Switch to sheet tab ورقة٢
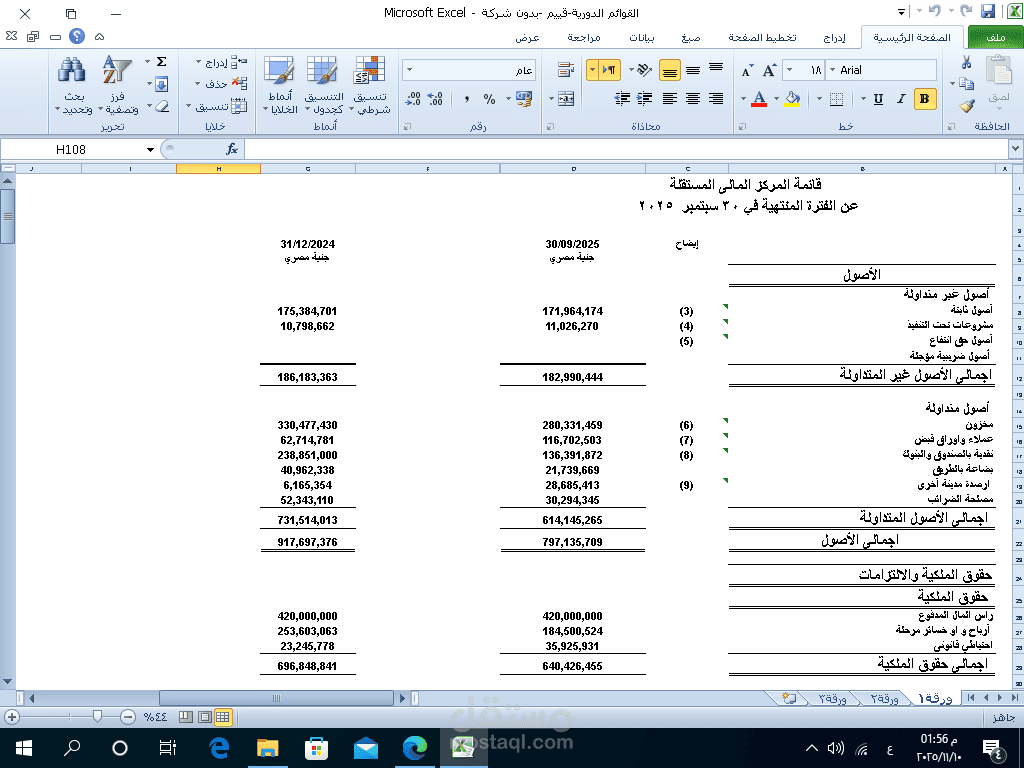 click(x=884, y=699)
